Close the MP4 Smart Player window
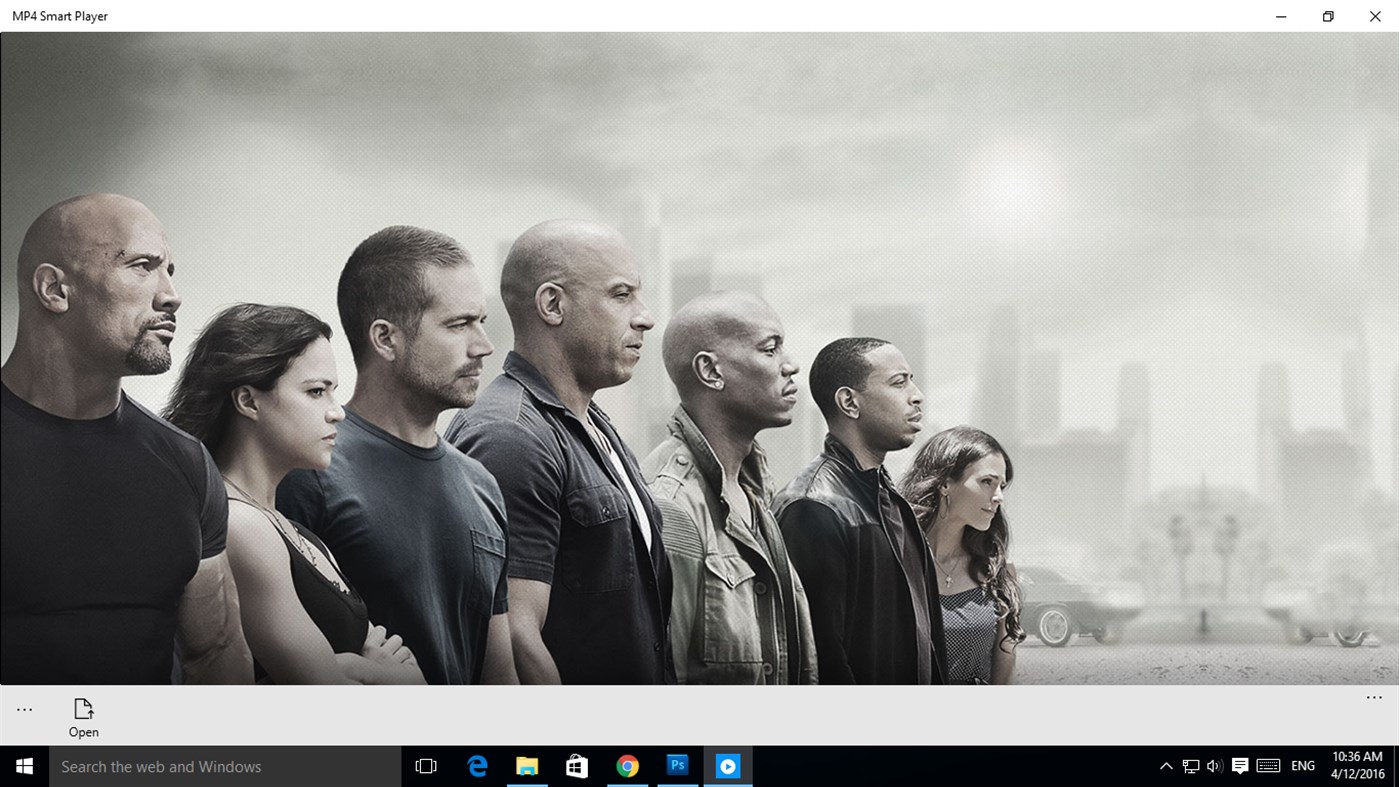This screenshot has height=787, width=1399. [1375, 16]
